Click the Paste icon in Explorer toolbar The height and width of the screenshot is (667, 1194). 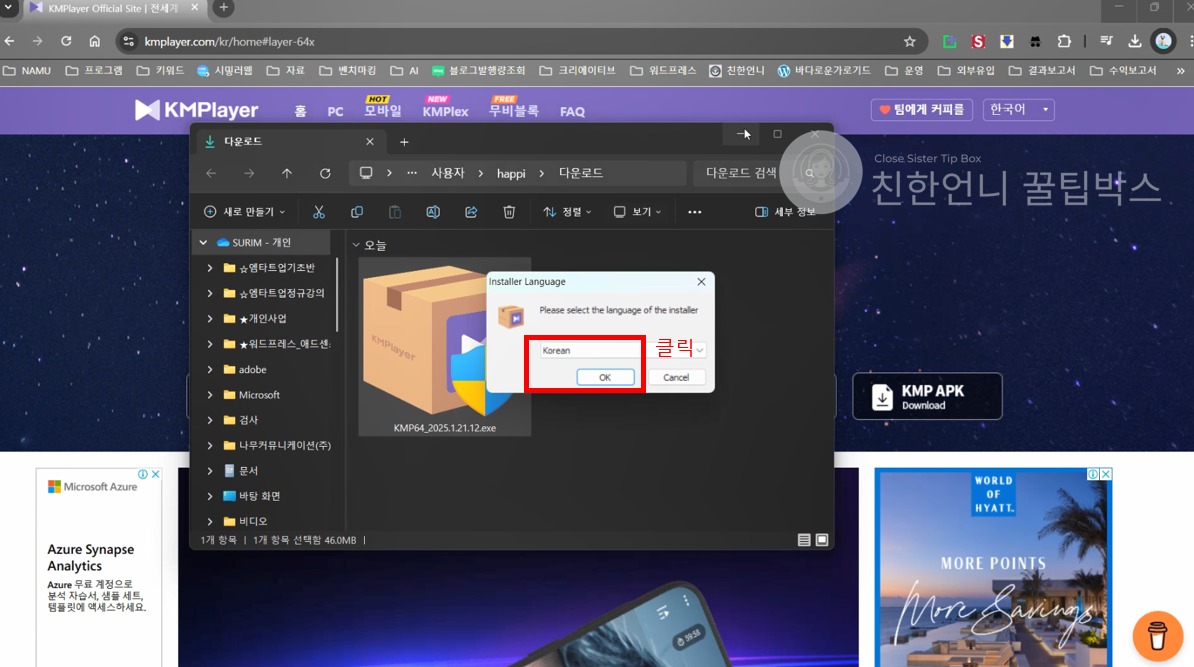pos(394,212)
